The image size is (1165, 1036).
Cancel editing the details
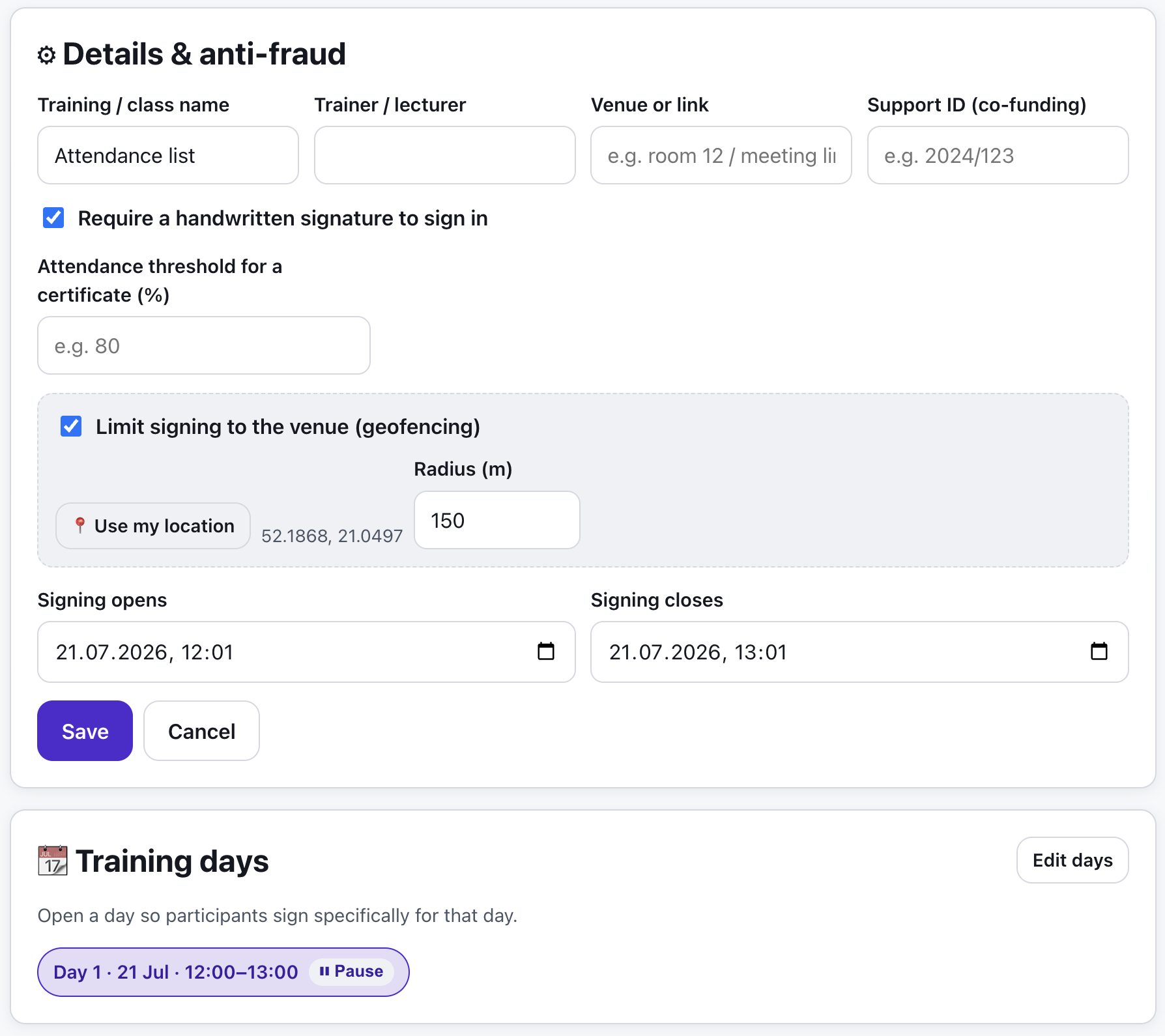click(201, 730)
